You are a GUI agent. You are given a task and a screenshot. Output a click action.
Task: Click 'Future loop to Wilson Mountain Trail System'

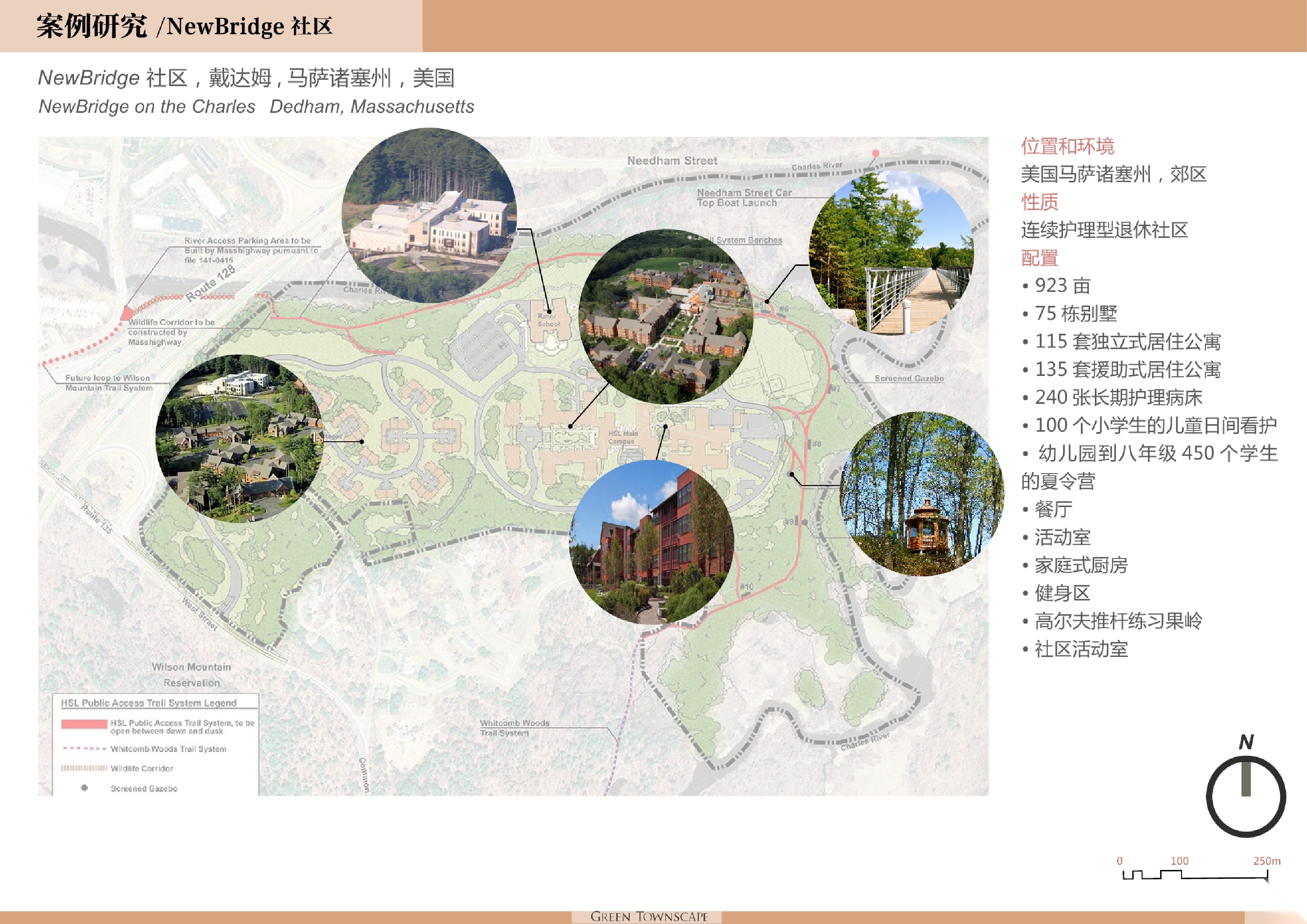[109, 382]
